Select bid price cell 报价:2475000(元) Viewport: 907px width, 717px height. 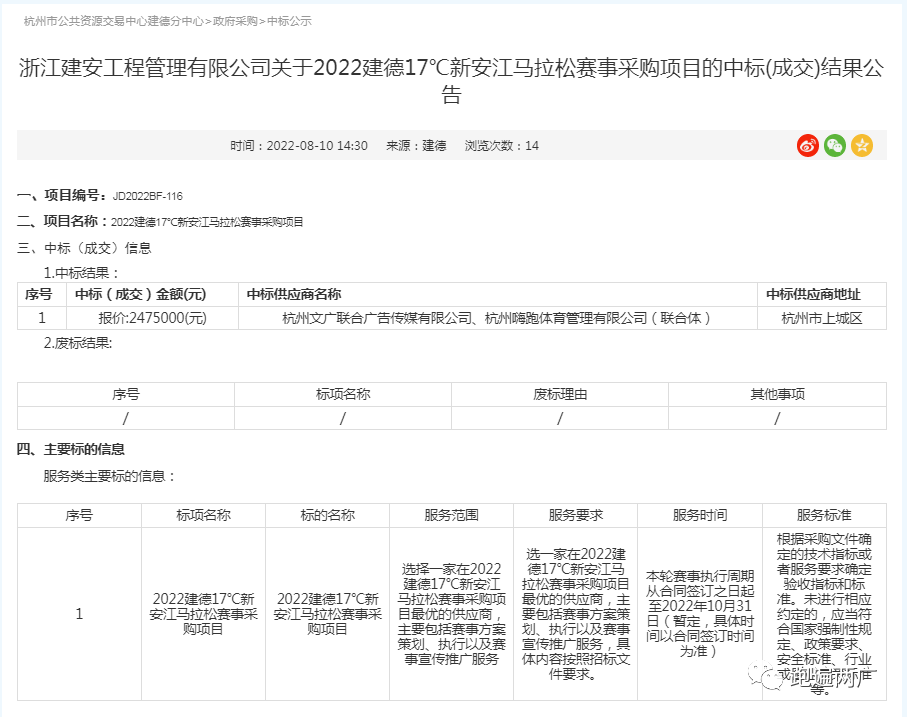(153, 318)
